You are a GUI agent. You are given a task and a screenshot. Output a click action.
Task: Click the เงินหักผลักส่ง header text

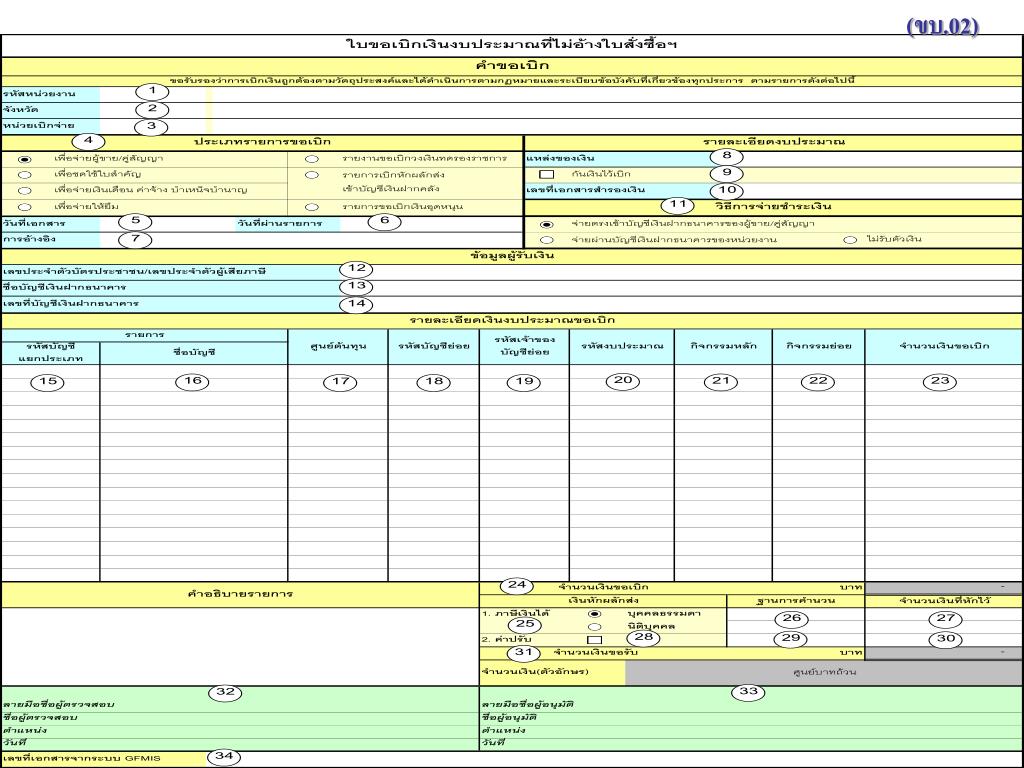click(603, 601)
